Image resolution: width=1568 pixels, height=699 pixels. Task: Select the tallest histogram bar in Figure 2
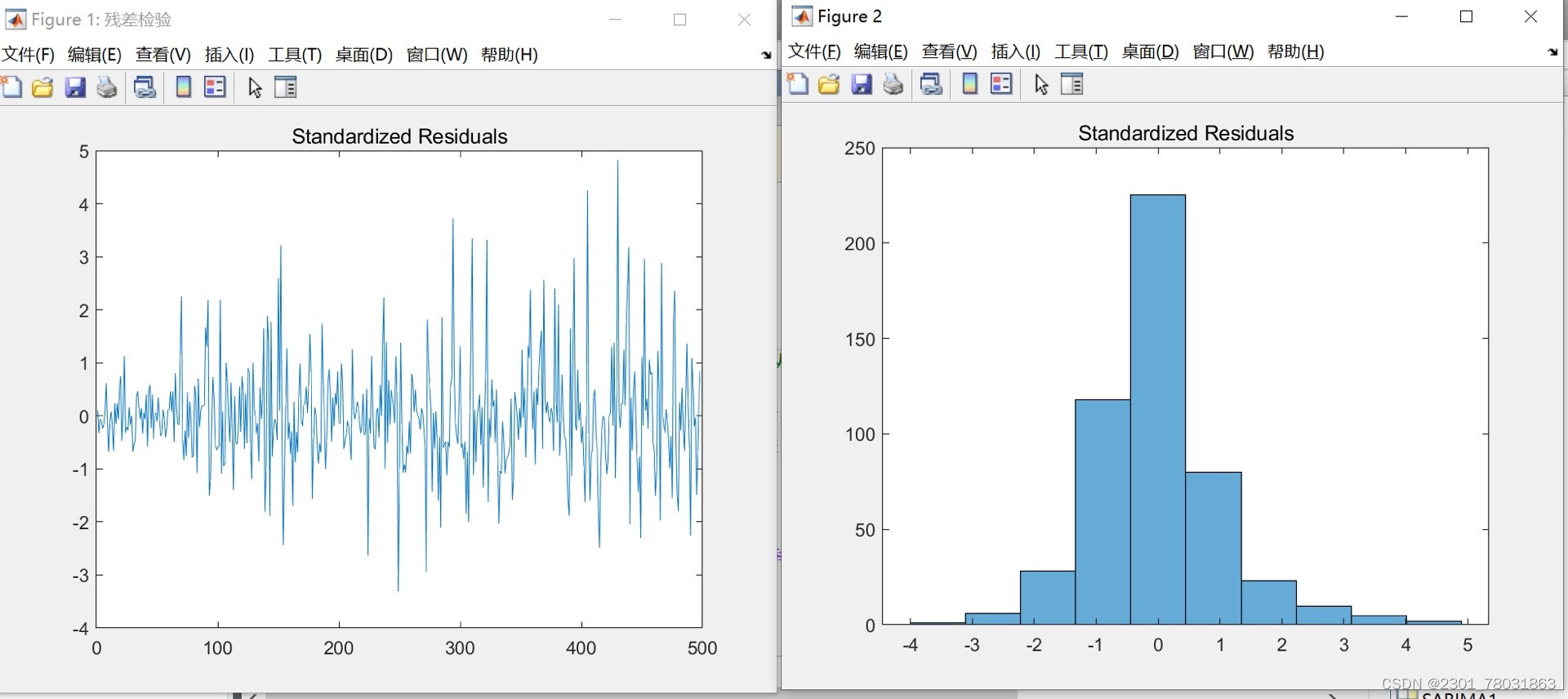[x=1158, y=410]
